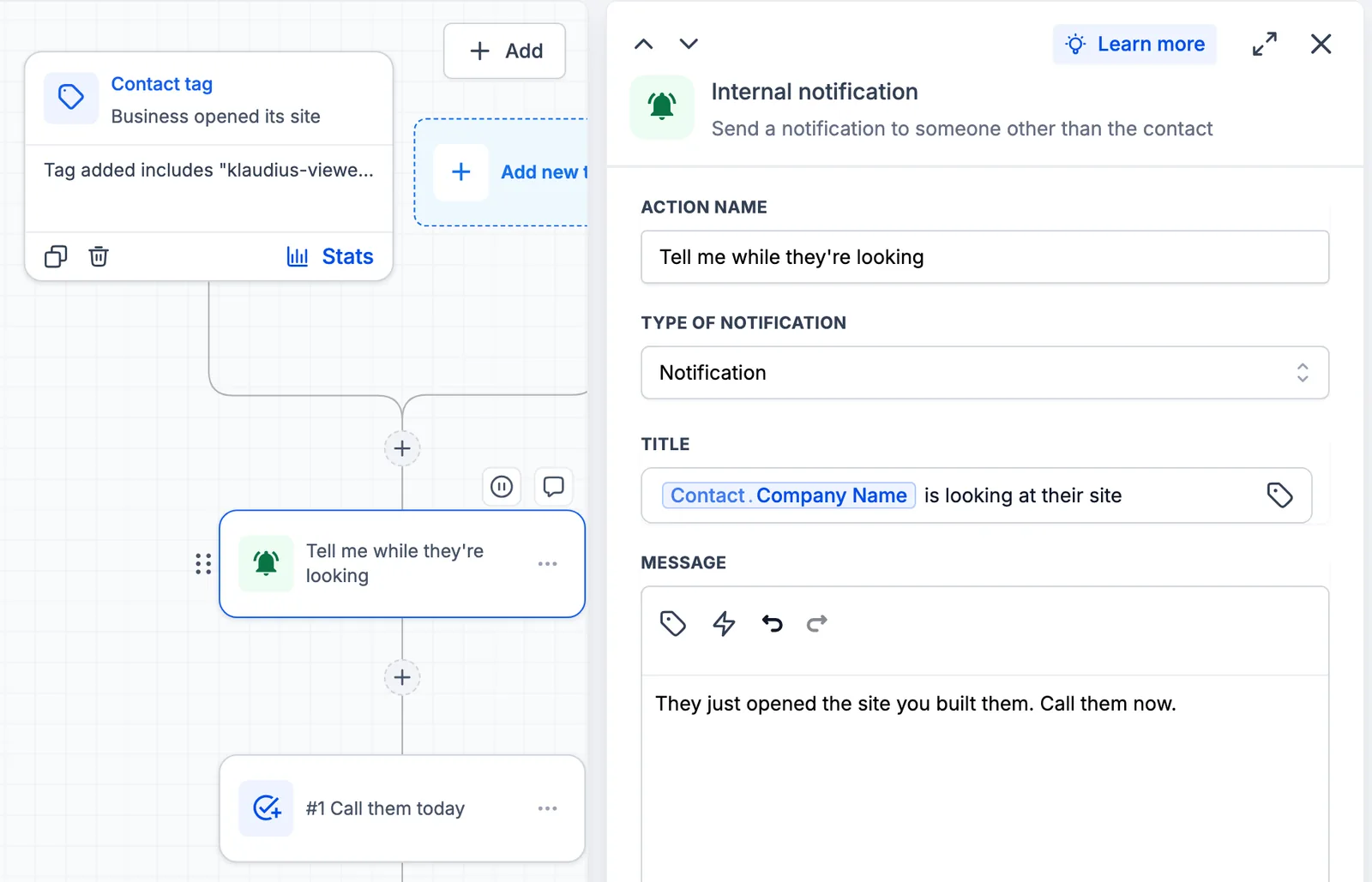Click into the Message text body
1372x882 pixels.
tap(985, 778)
